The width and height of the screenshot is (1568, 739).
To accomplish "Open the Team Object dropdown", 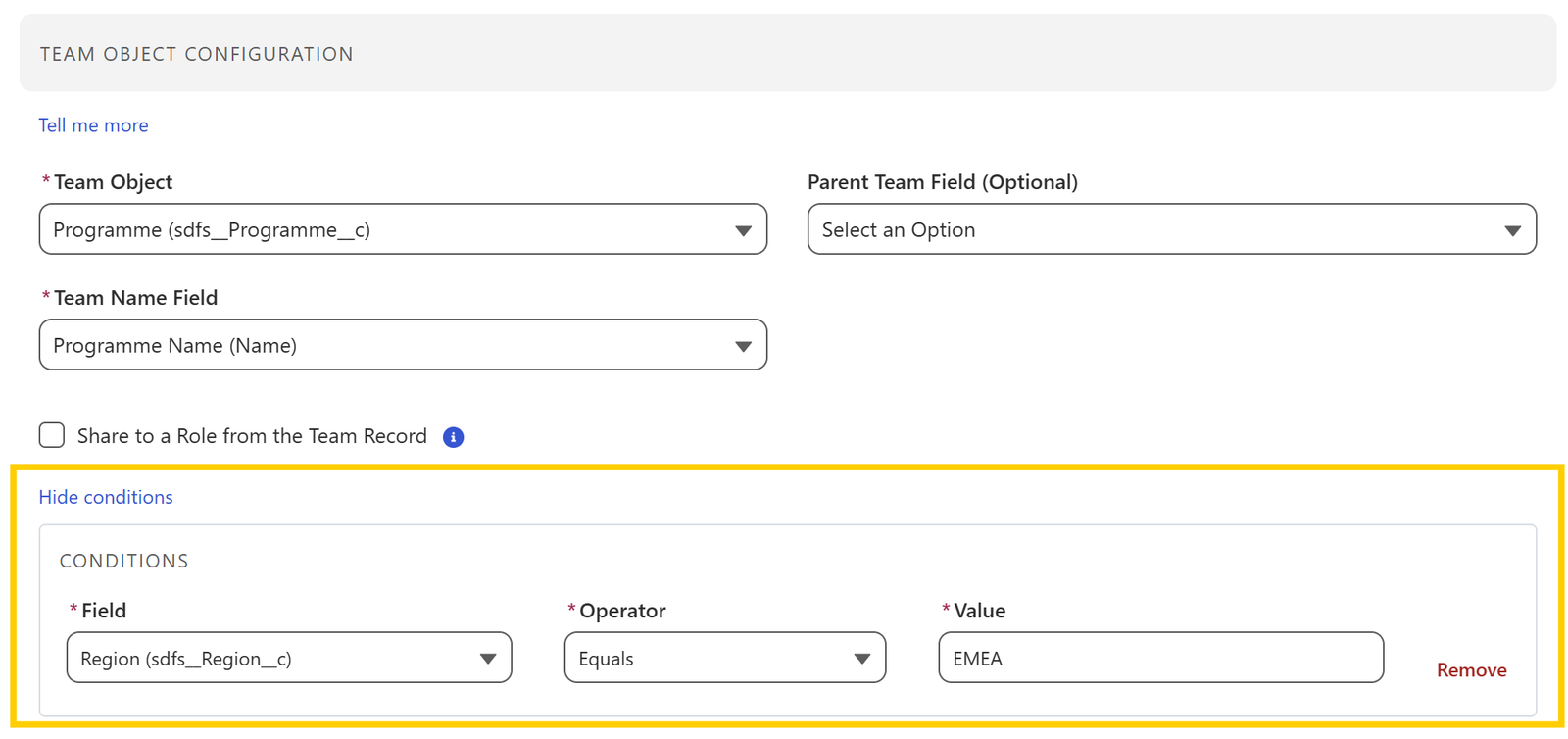I will tap(403, 229).
